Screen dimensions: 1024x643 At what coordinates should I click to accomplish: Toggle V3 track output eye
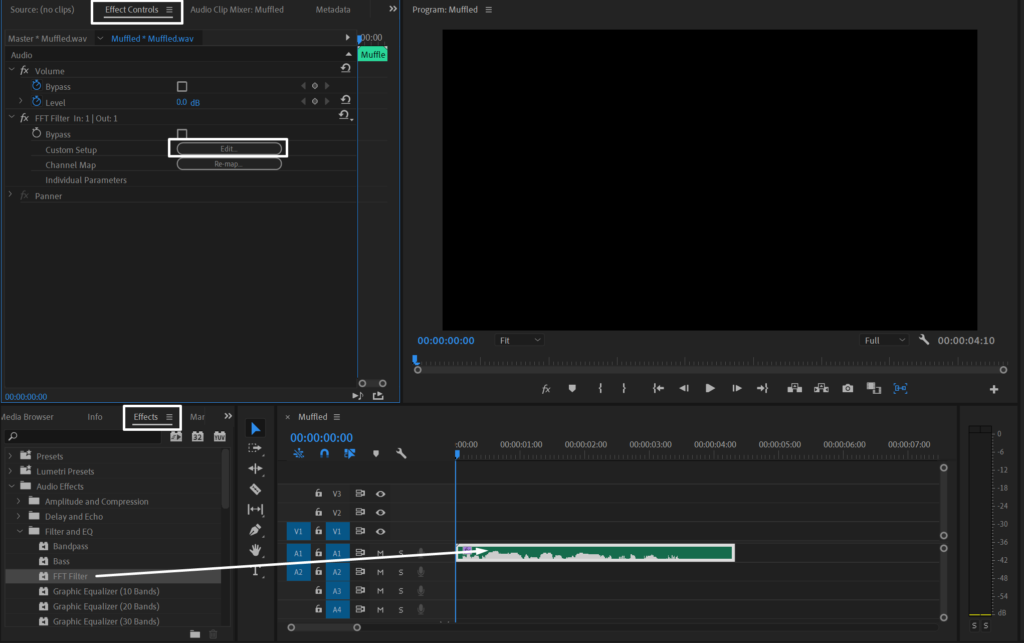(x=380, y=494)
